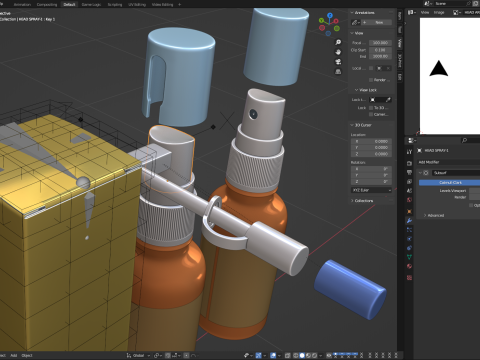Open the Physics properties tab icon
Image resolution: width=480 pixels, height=360 pixels.
pyautogui.click(x=409, y=239)
